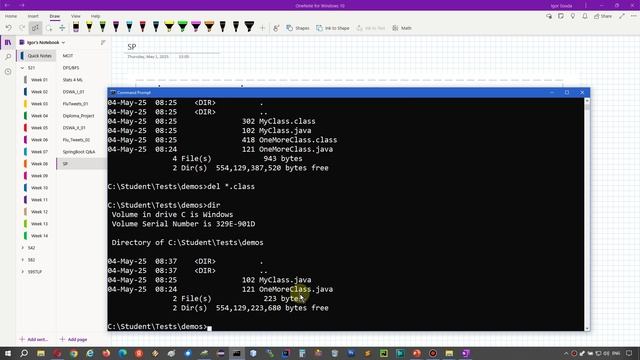Undo the last action in OneNote
Viewport: 640px width, 360px height.
pos(9,28)
